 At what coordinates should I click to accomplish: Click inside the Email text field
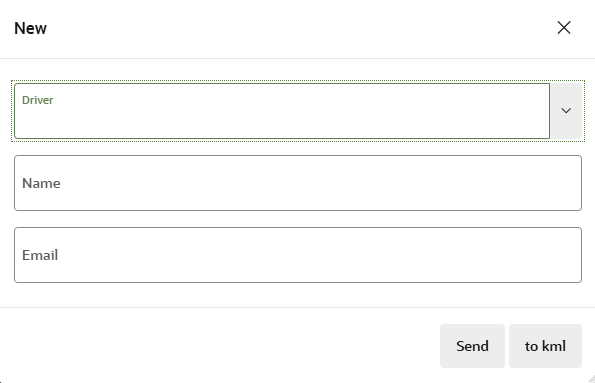click(298, 255)
